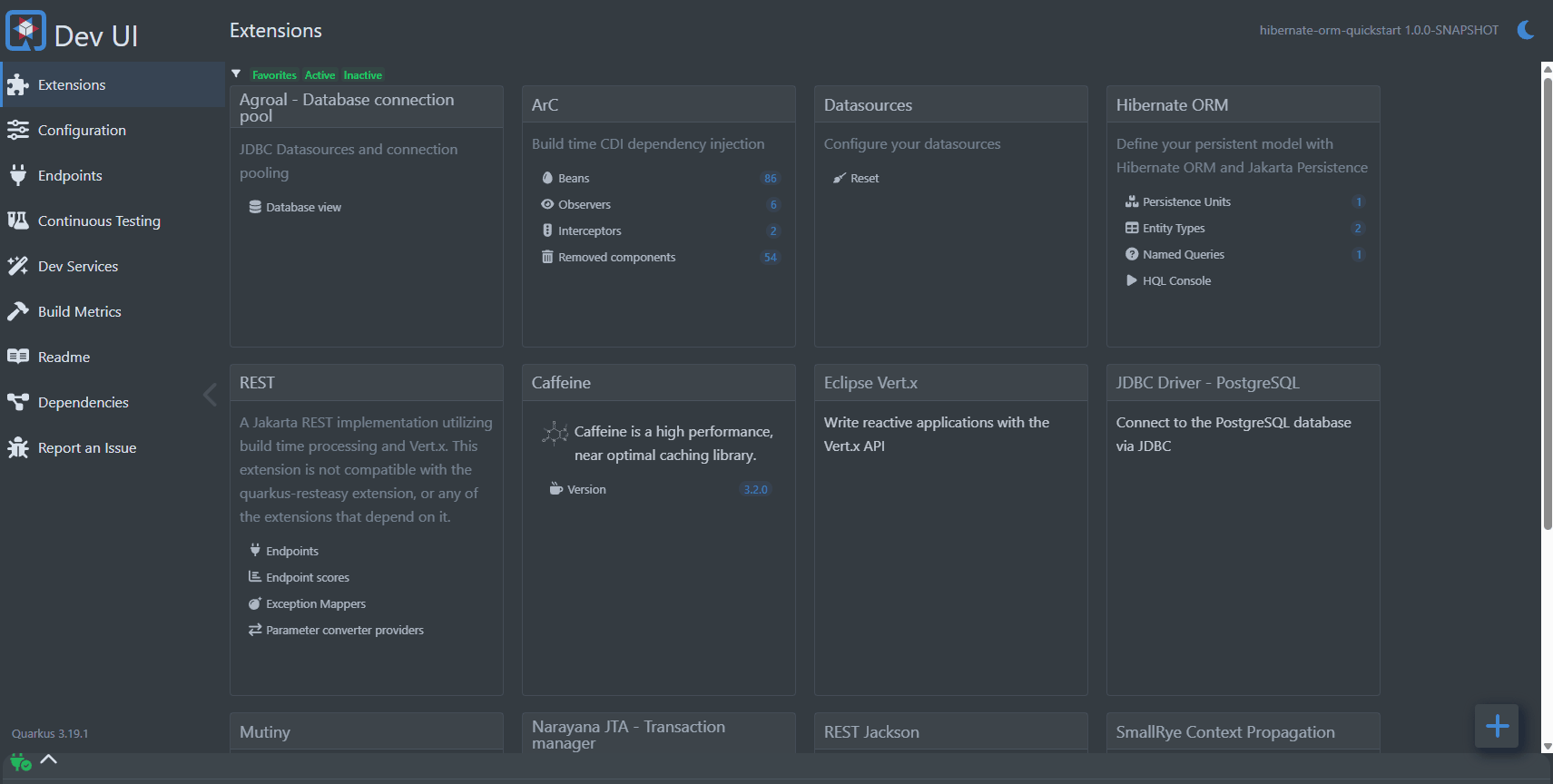Click the Reset broom icon in Datasources

pos(840,178)
